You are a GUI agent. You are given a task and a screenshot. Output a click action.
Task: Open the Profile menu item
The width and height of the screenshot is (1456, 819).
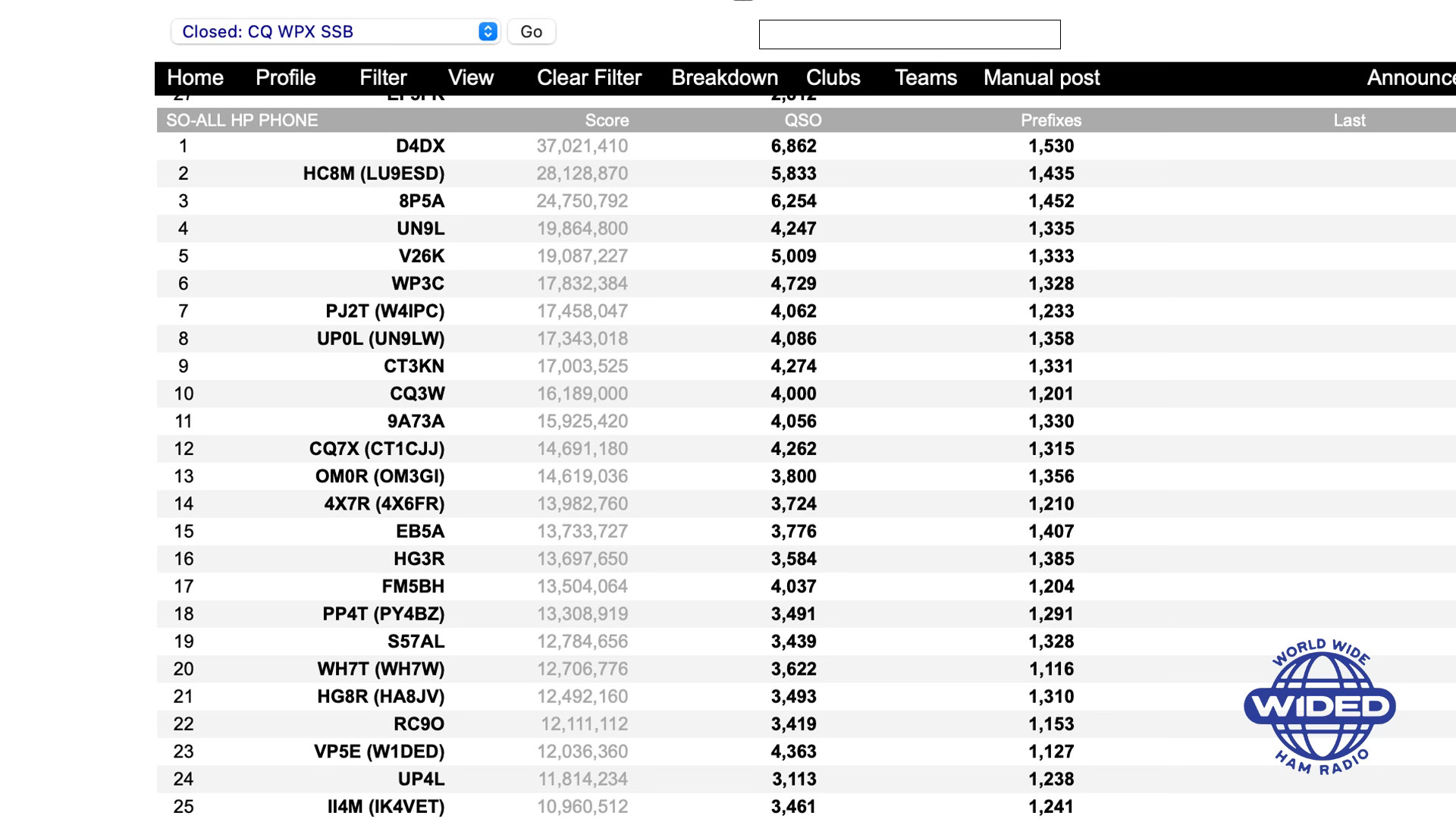tap(285, 77)
